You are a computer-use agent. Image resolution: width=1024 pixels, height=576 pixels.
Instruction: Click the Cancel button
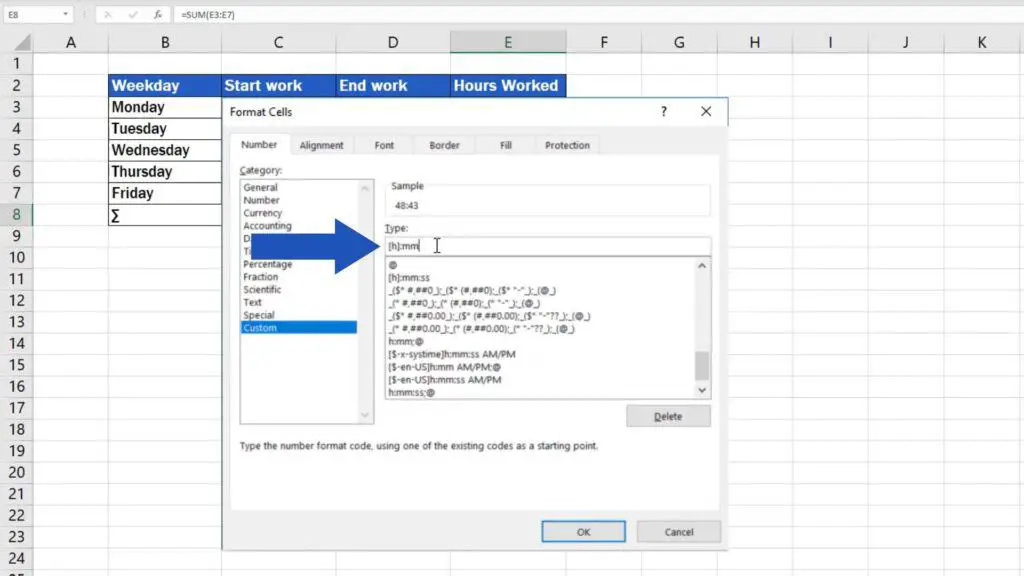tap(678, 531)
